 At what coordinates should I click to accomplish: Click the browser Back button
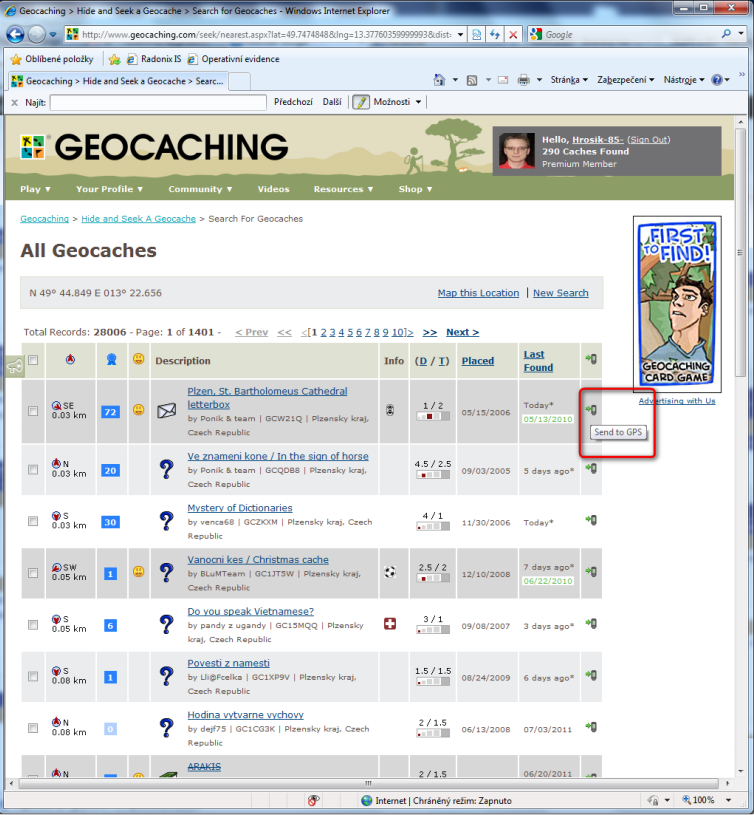click(x=15, y=34)
